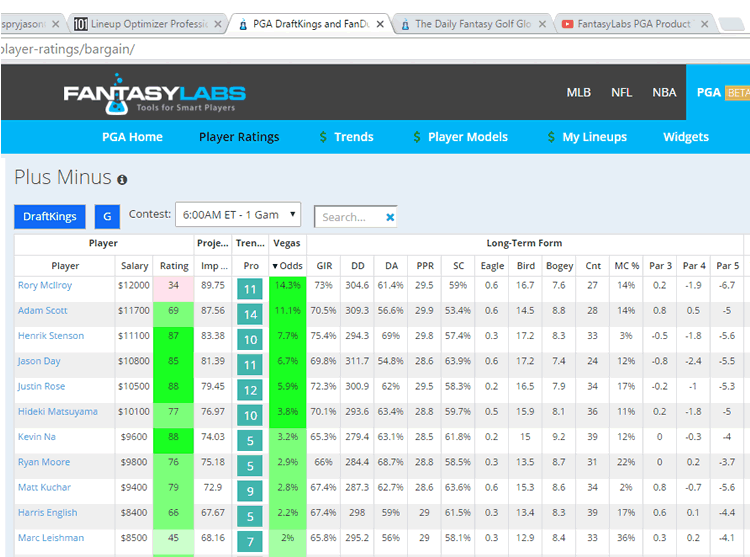The height and width of the screenshot is (557, 750).
Task: Clear the search box with the X icon
Action: (390, 217)
